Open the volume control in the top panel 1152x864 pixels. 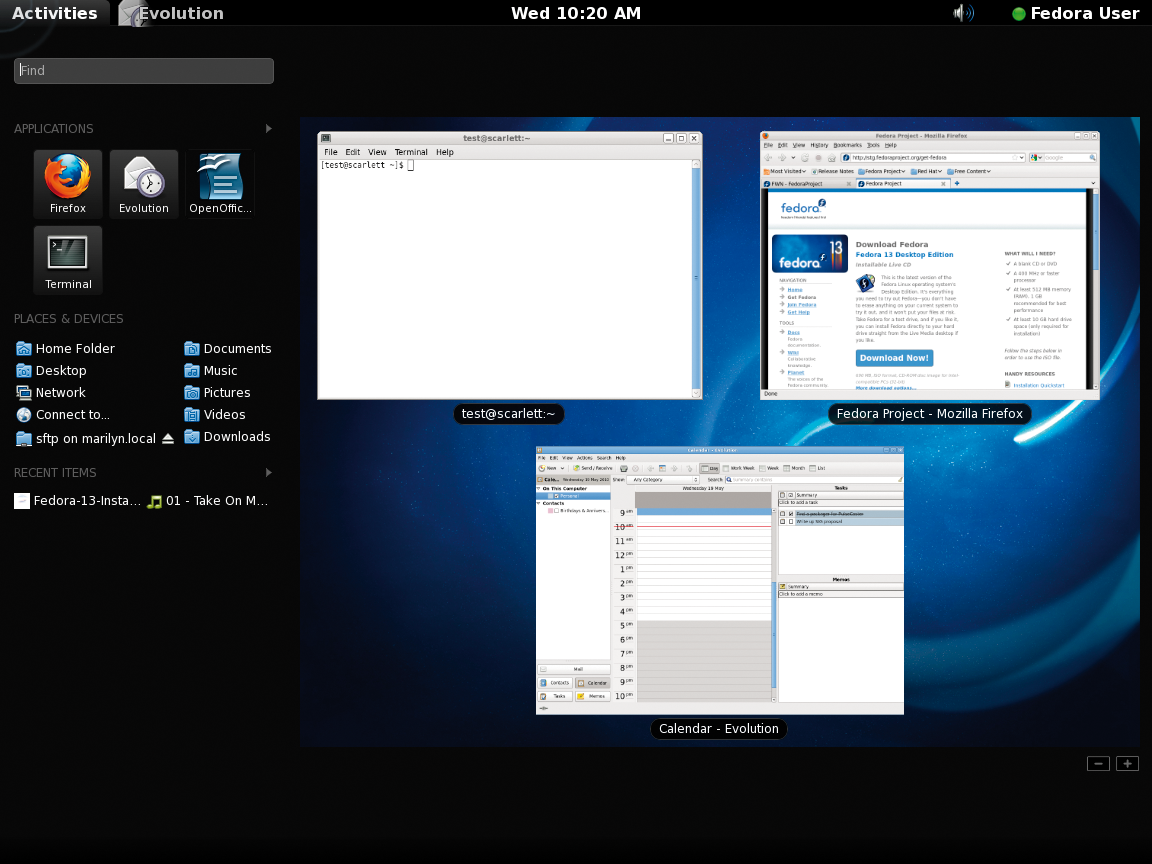click(962, 13)
